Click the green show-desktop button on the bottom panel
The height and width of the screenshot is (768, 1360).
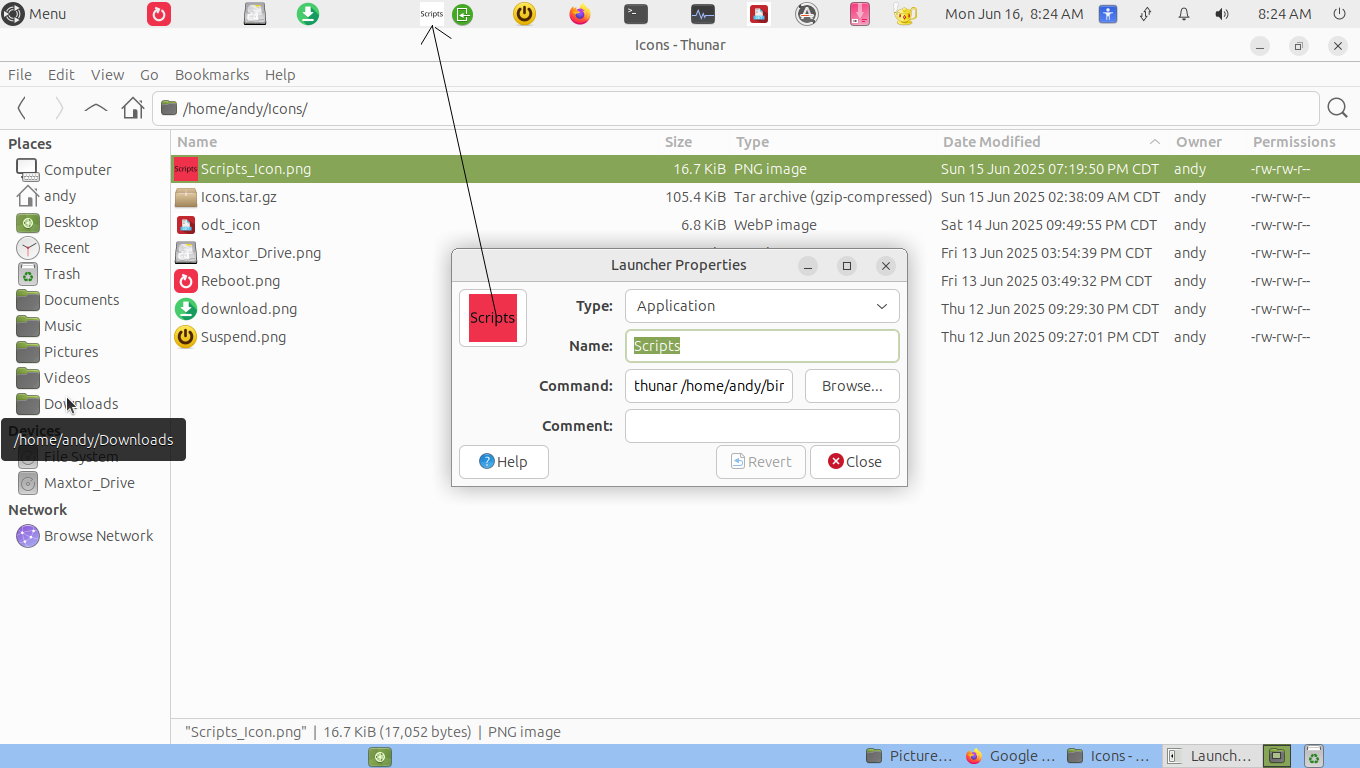(379, 756)
